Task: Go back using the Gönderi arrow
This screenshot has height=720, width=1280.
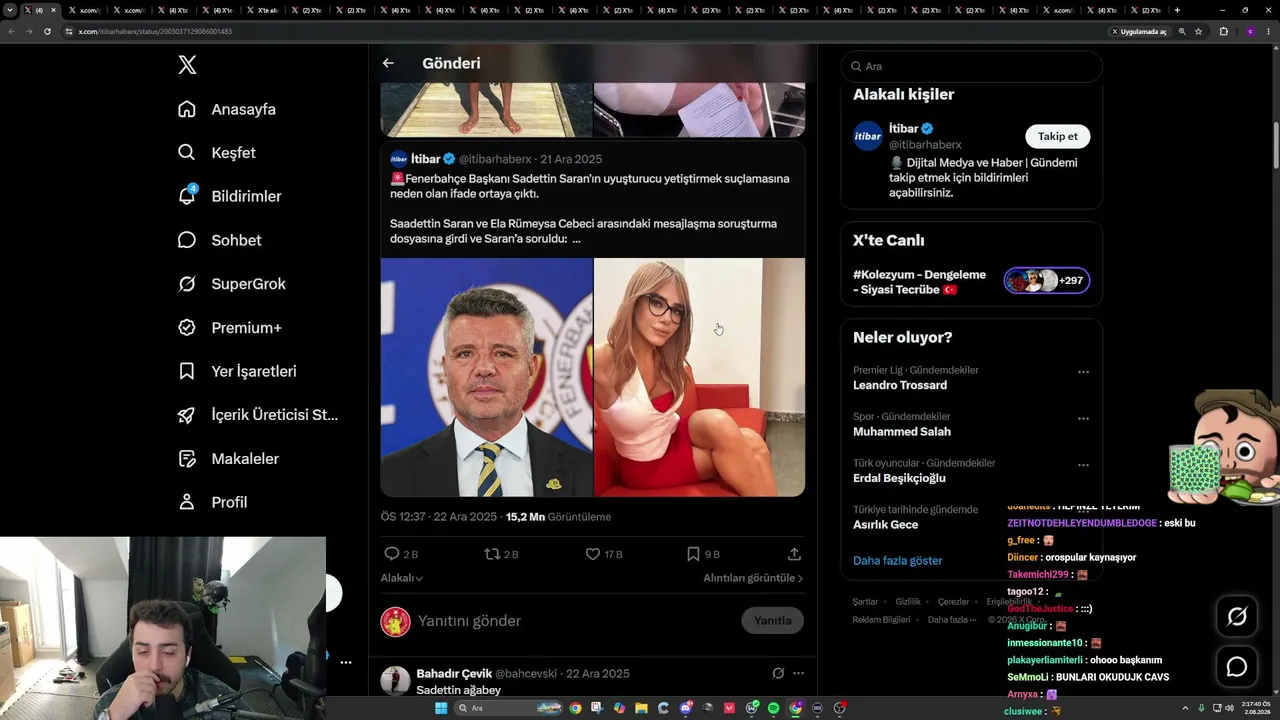Action: [388, 63]
